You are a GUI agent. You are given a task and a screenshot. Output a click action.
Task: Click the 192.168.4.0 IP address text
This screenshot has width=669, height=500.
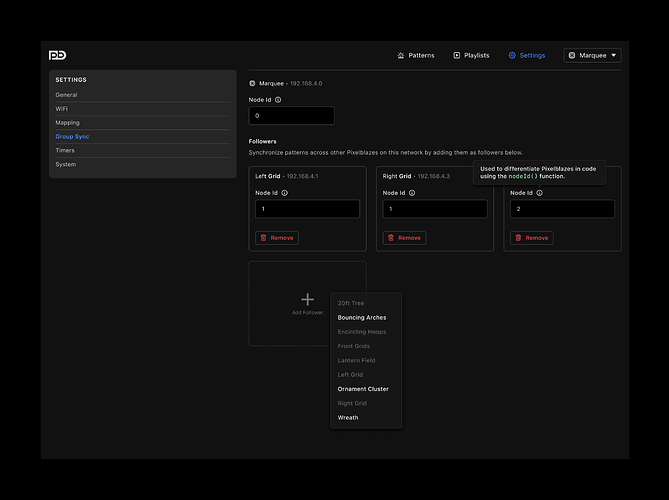[x=306, y=84]
